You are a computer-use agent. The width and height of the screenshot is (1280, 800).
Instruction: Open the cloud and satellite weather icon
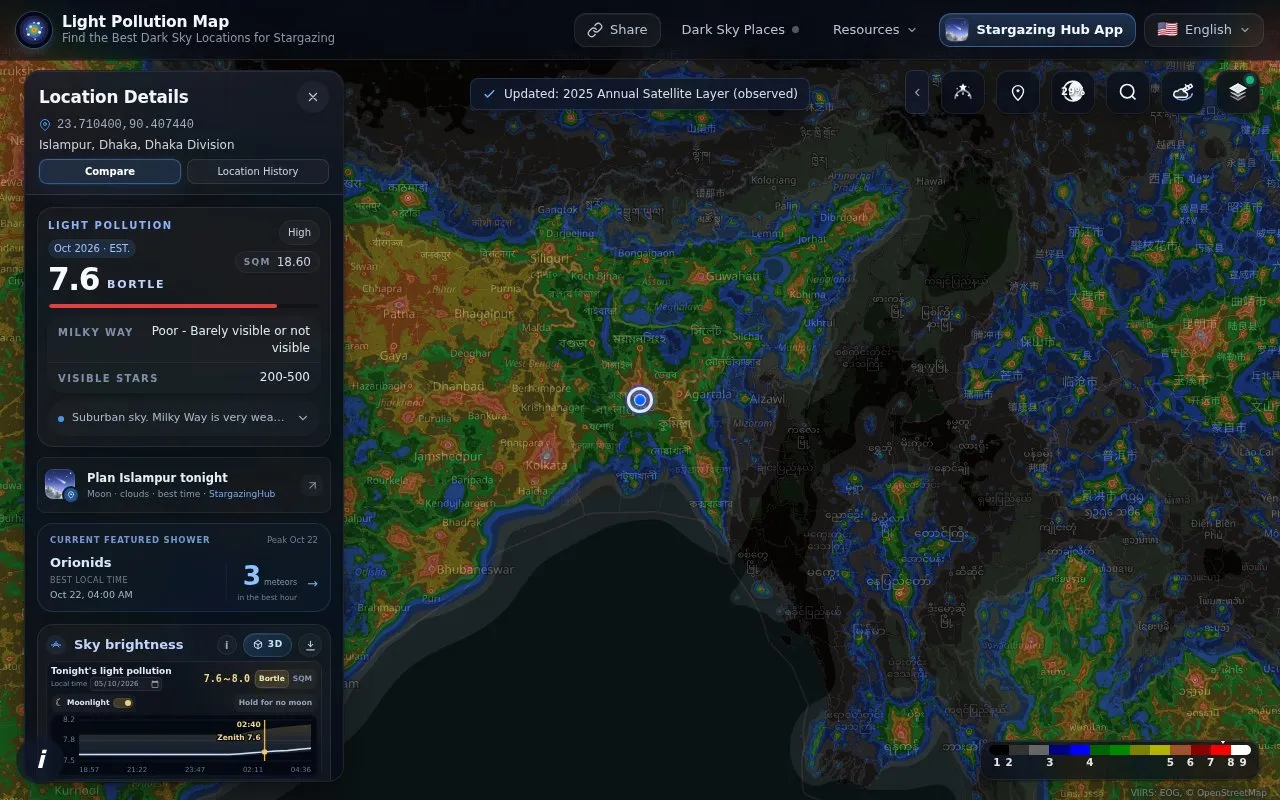pyautogui.click(x=1183, y=92)
